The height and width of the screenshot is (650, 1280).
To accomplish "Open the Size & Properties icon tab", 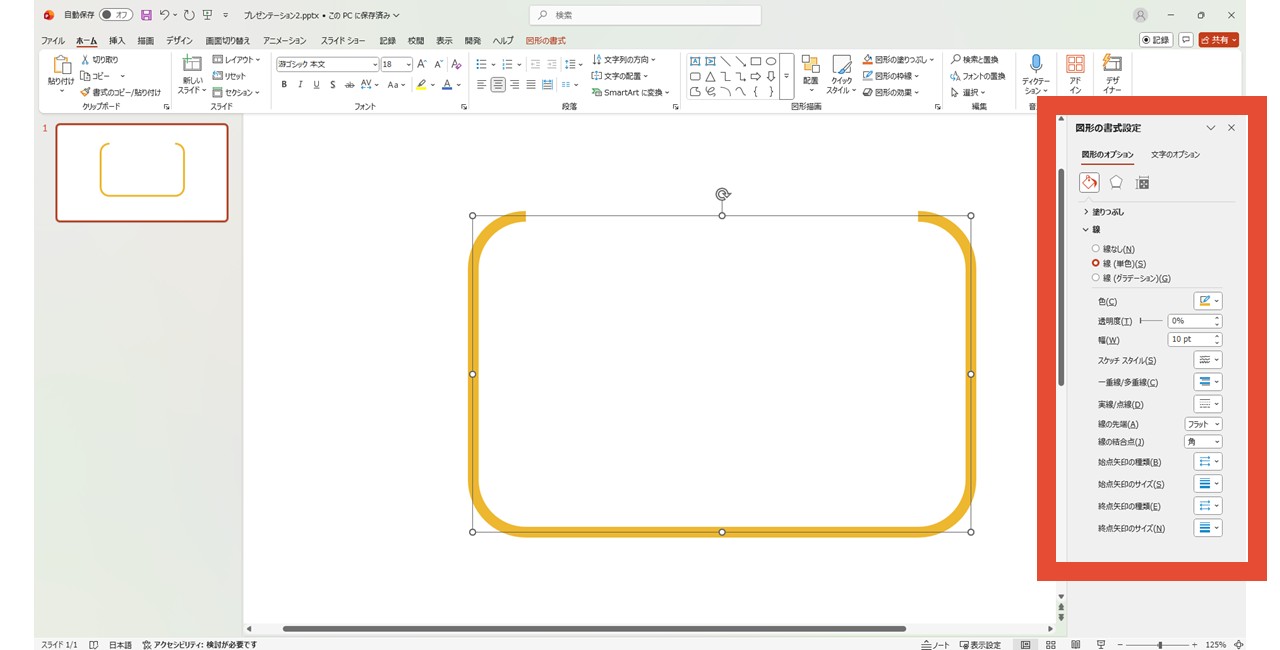I will coord(1143,182).
